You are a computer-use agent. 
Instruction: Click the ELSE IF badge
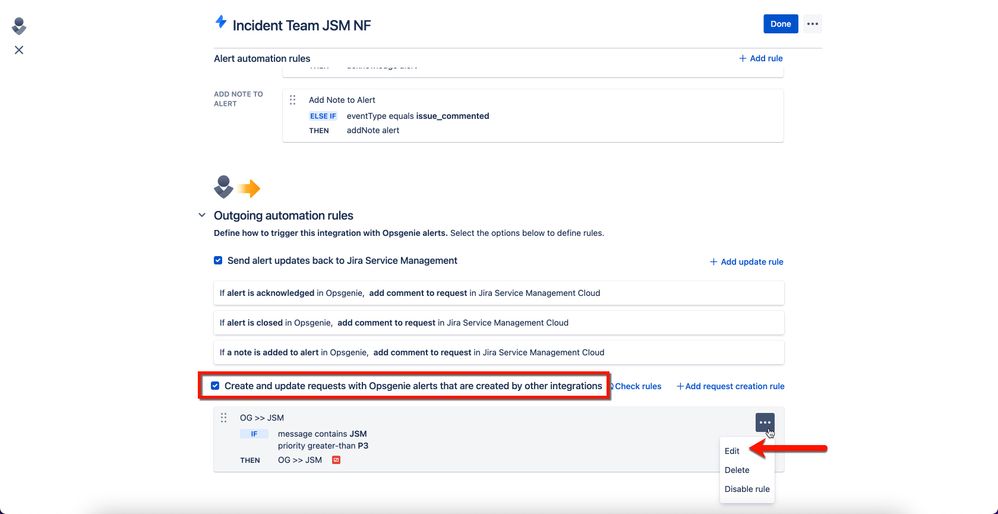tap(323, 116)
